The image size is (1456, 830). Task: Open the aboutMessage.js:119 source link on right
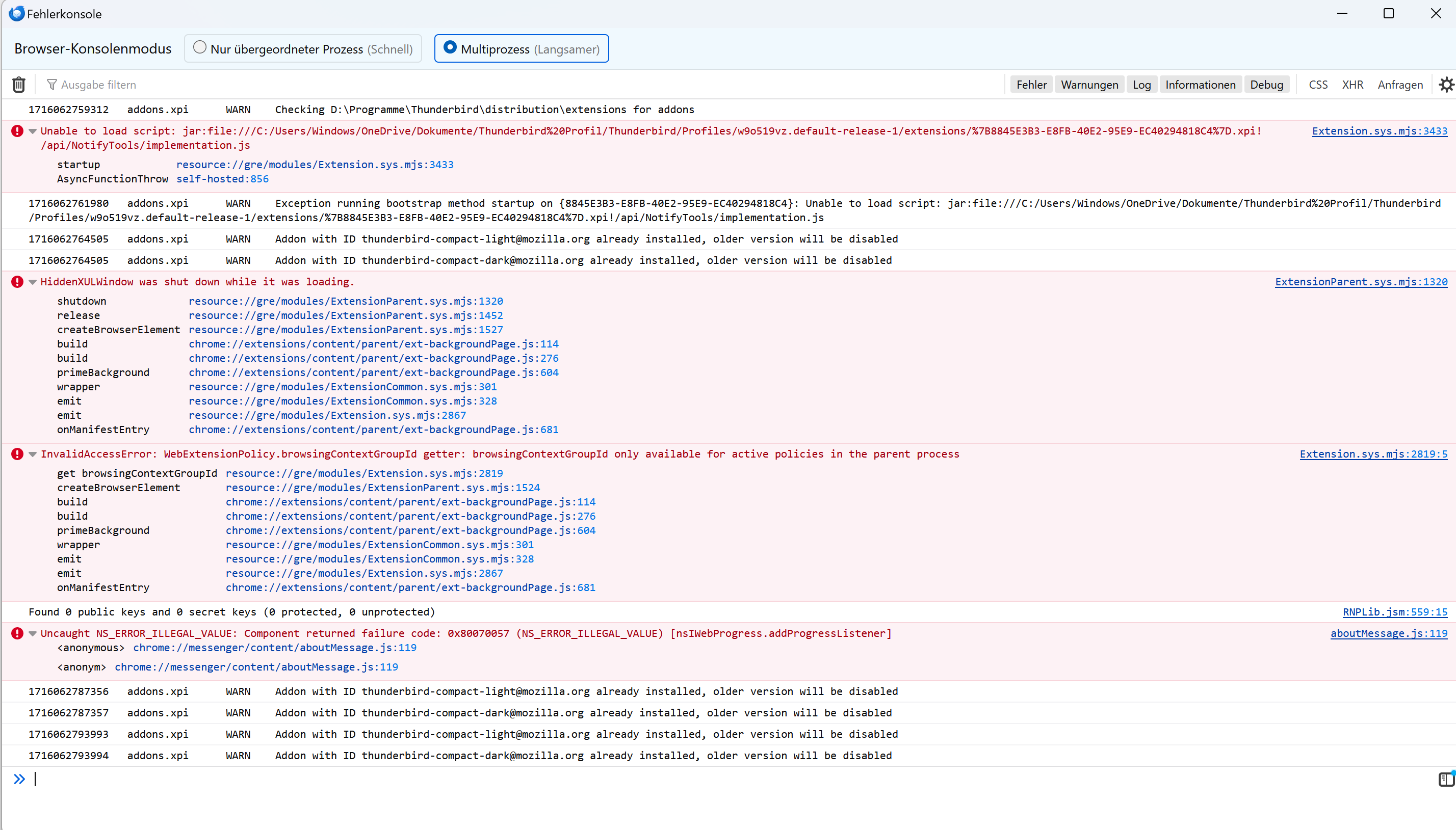[x=1388, y=633]
